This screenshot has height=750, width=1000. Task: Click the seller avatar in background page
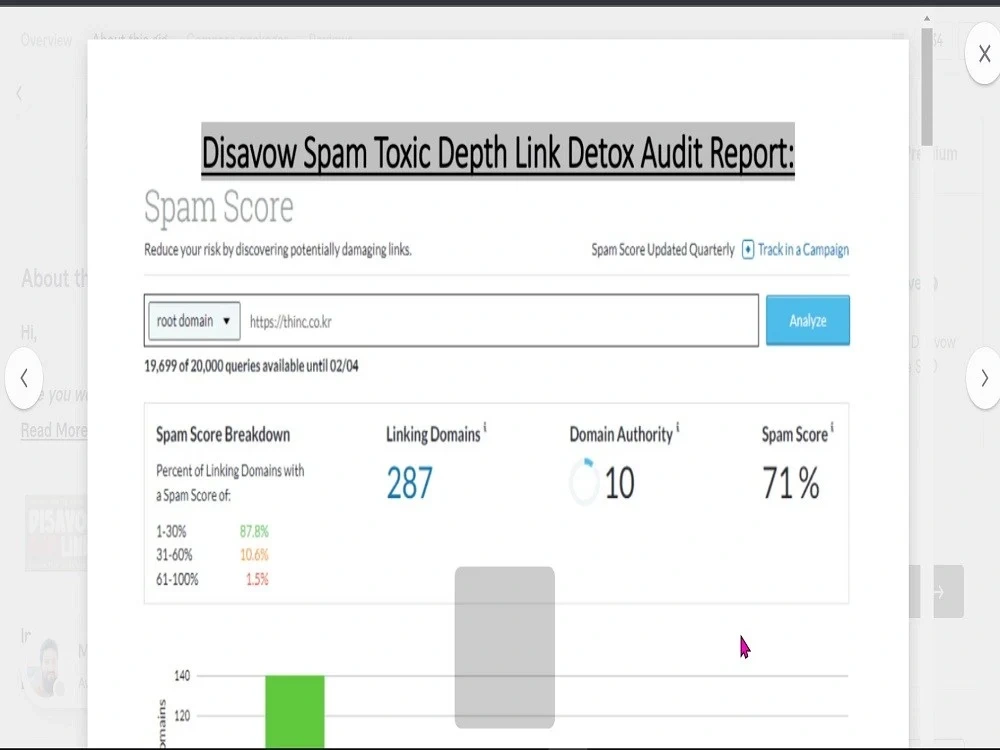point(47,668)
